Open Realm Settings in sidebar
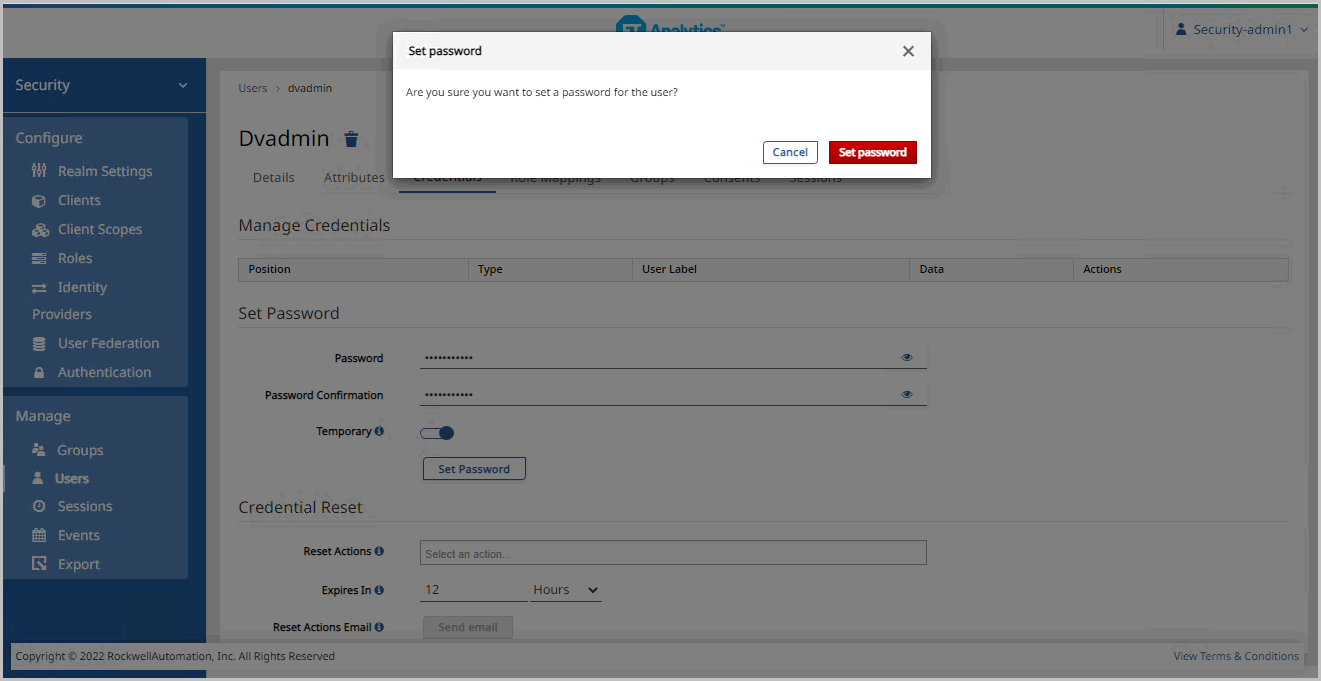Screen dimensions: 1321x681 [105, 171]
